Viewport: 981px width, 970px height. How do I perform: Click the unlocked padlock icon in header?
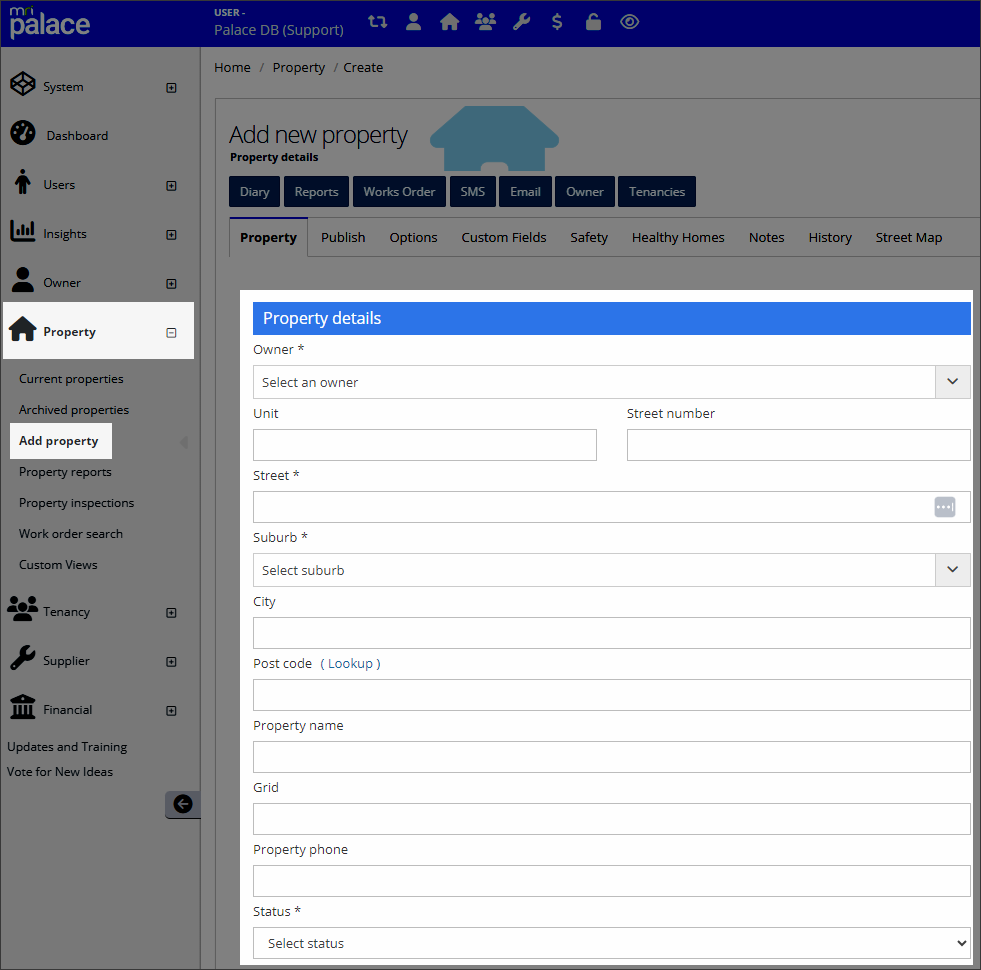593,22
